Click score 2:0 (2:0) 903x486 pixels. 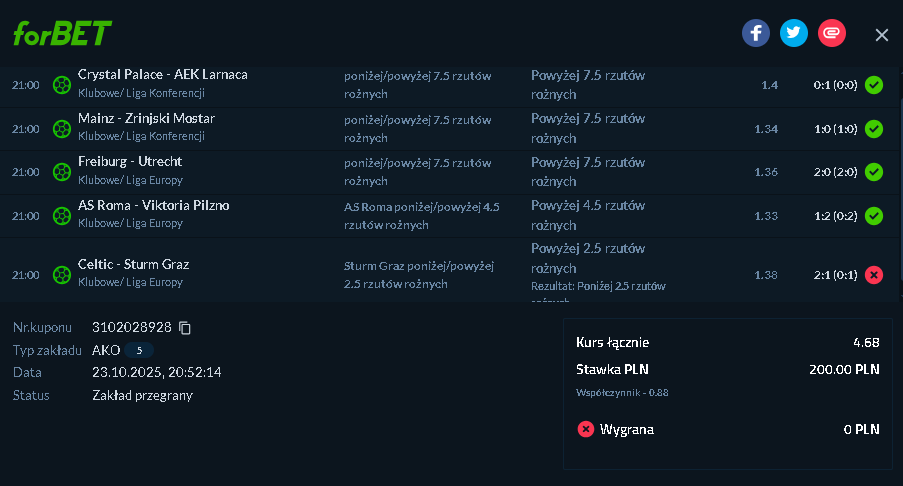point(835,172)
